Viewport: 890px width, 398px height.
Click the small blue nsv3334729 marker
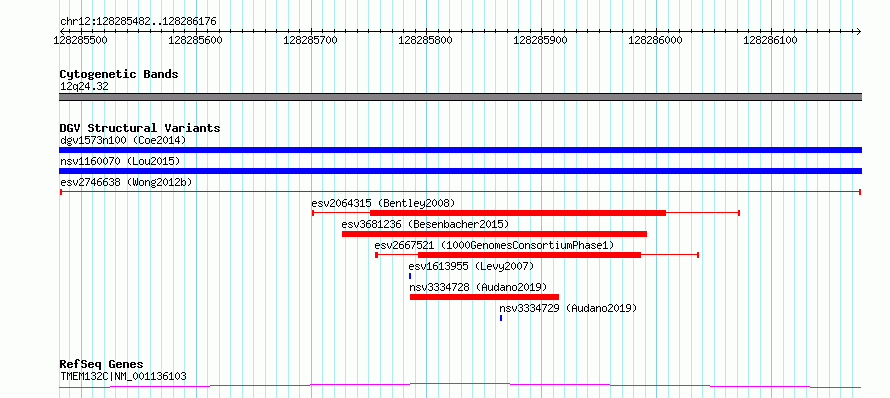point(501,318)
